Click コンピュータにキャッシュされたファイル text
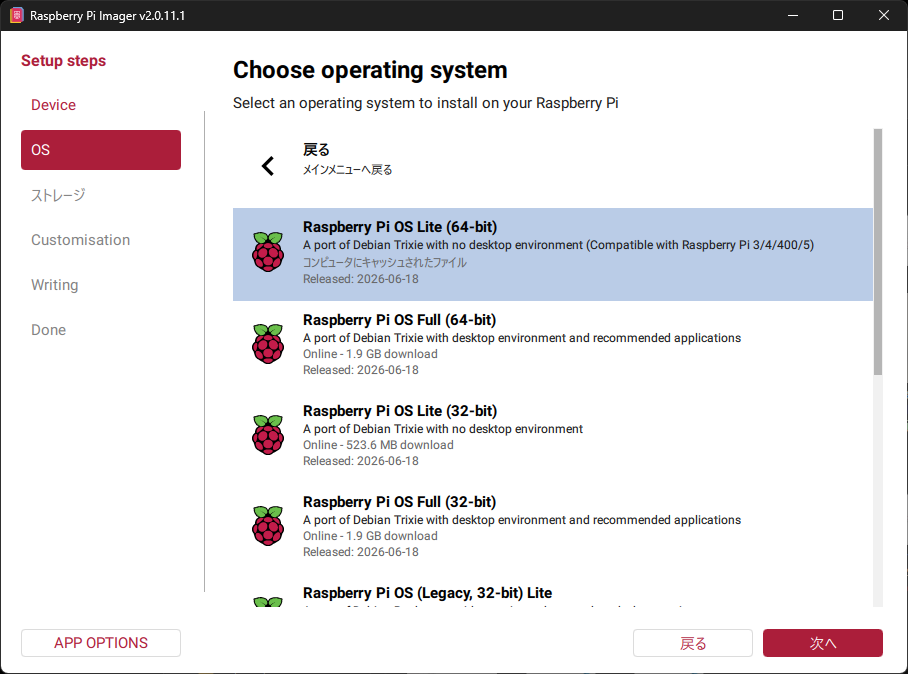Screen dimensions: 908x674 click(x=385, y=262)
